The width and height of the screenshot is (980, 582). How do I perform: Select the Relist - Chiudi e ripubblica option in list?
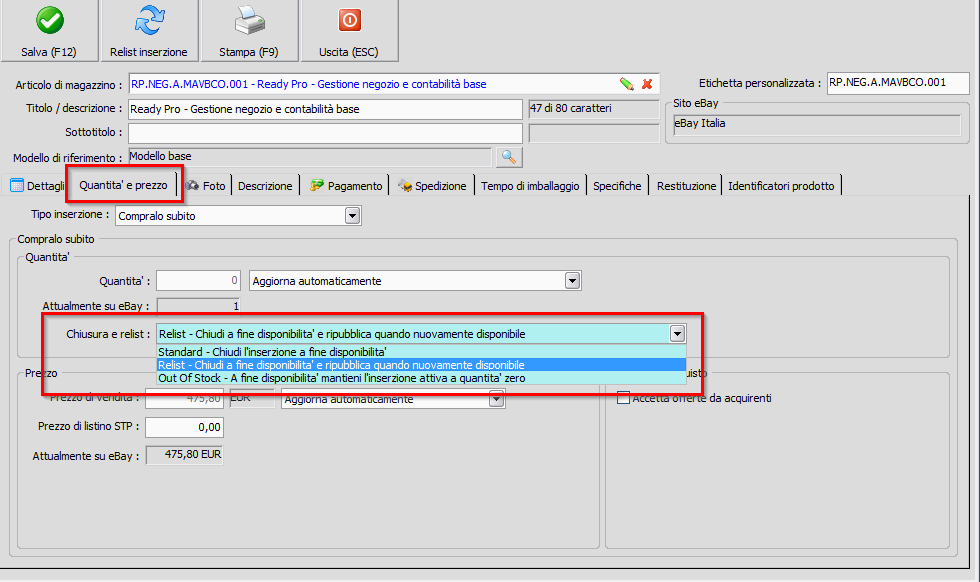[421, 365]
